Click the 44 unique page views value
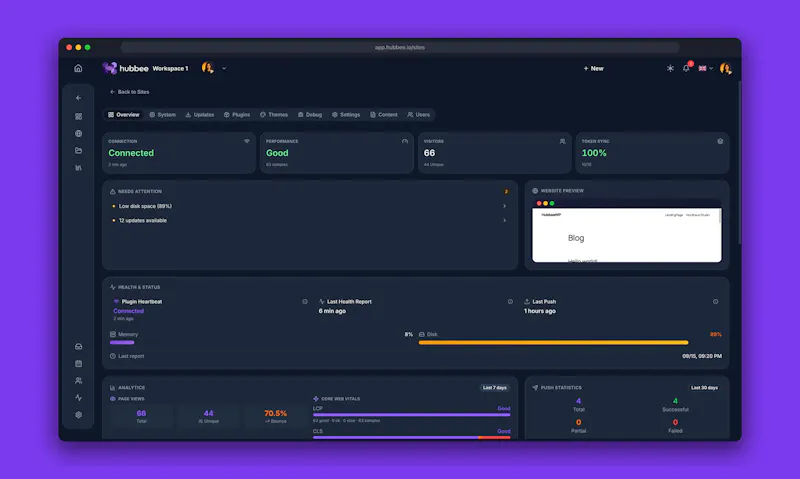Viewport: 800px width, 479px height. pyautogui.click(x=208, y=413)
